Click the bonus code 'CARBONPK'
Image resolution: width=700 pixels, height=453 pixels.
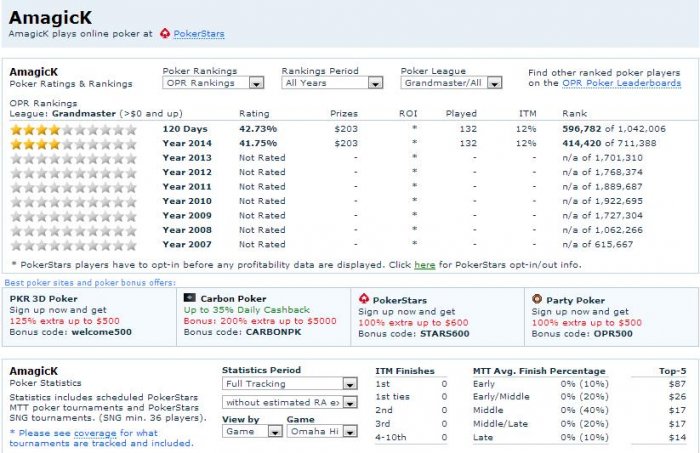[273, 332]
